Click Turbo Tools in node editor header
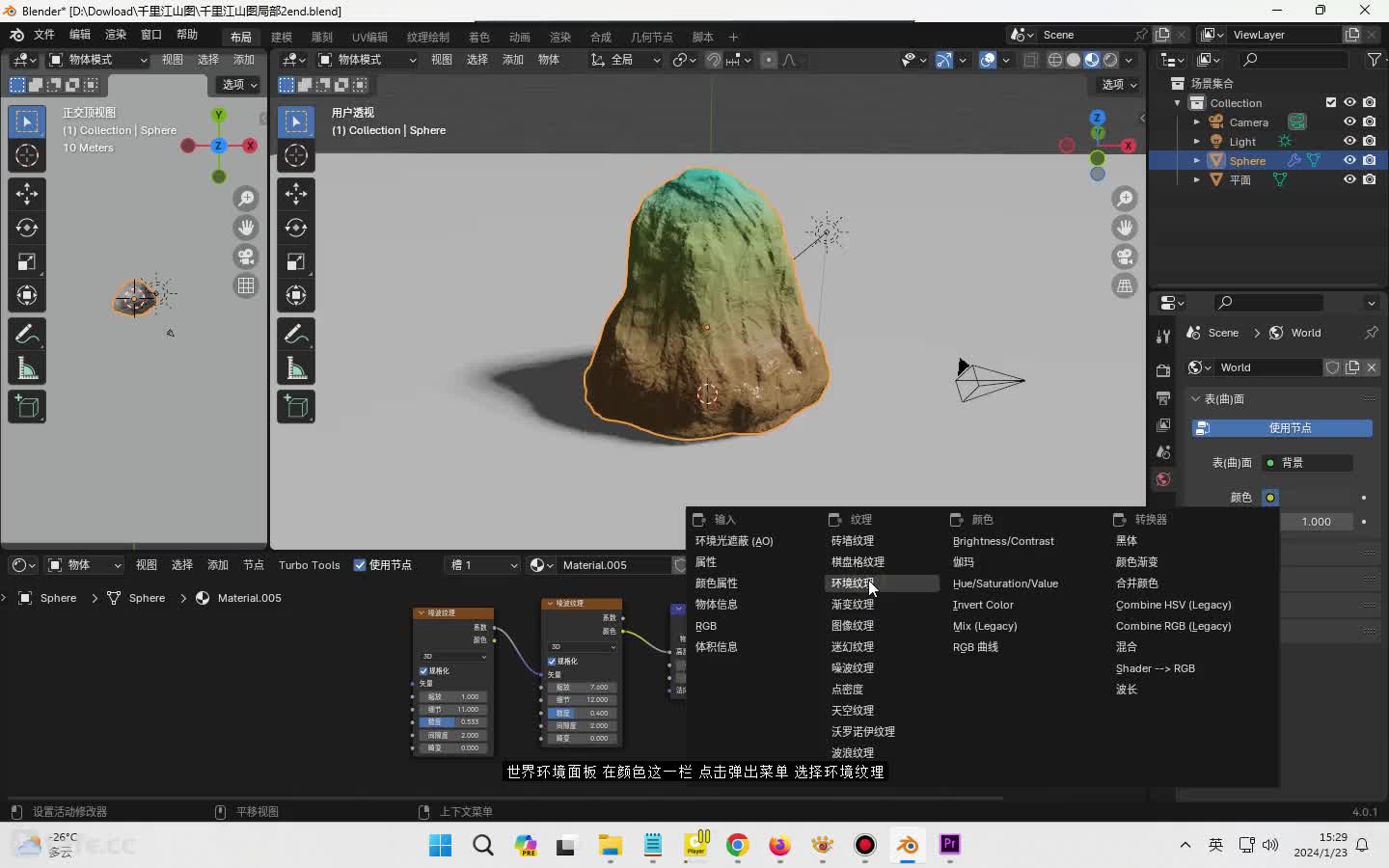Viewport: 1389px width, 868px height. [309, 565]
